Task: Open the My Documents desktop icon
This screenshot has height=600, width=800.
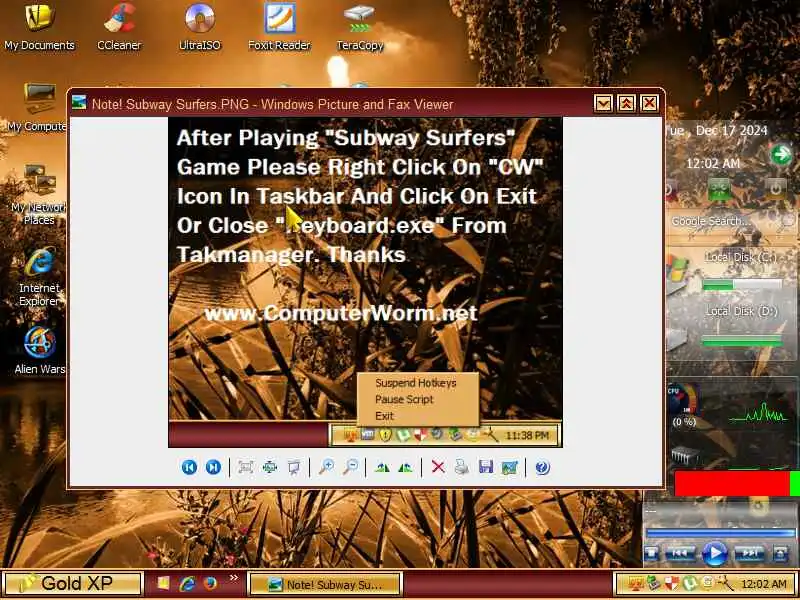Action: (39, 27)
